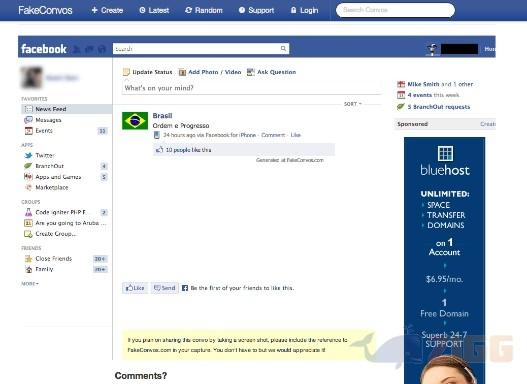Open the Family friends list
The image size is (527, 384).
click(x=44, y=269)
